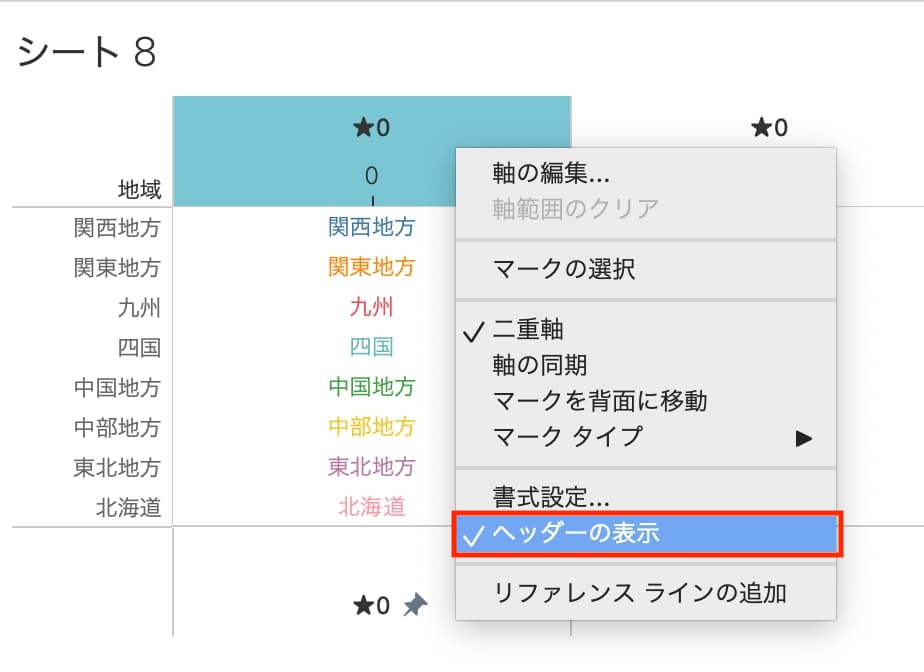Select the 関西地方 row header
924x672 pixels.
[x=117, y=228]
